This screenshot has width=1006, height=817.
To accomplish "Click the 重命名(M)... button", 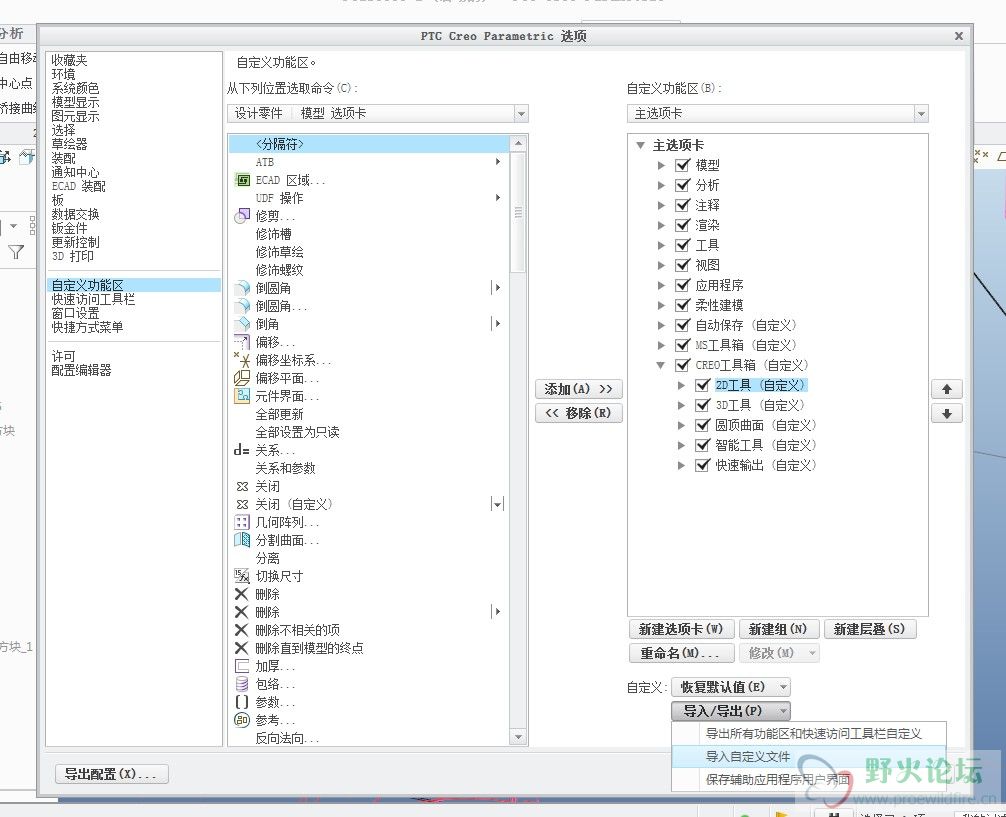I will 679,653.
